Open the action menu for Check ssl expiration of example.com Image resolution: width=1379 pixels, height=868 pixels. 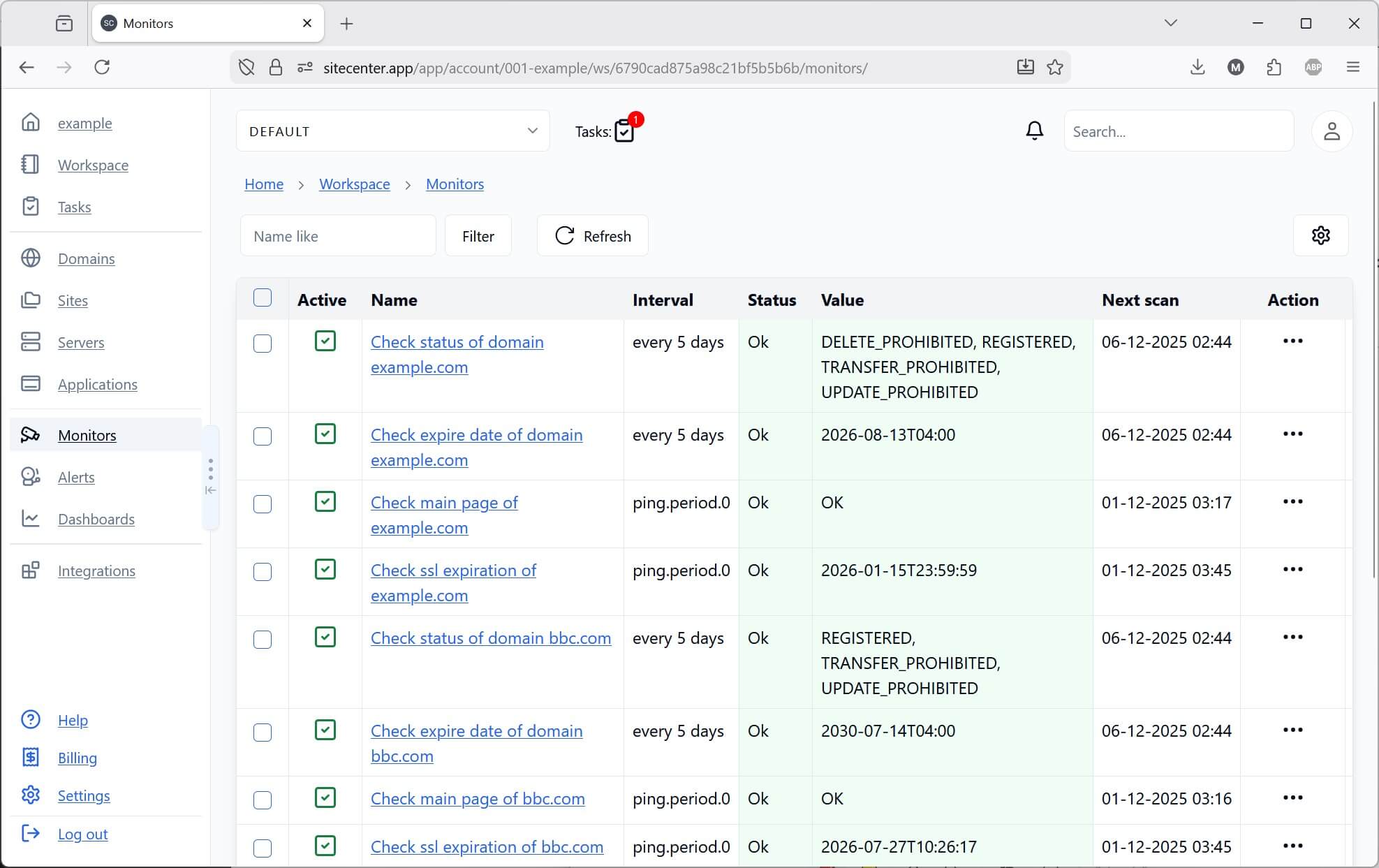pos(1292,570)
